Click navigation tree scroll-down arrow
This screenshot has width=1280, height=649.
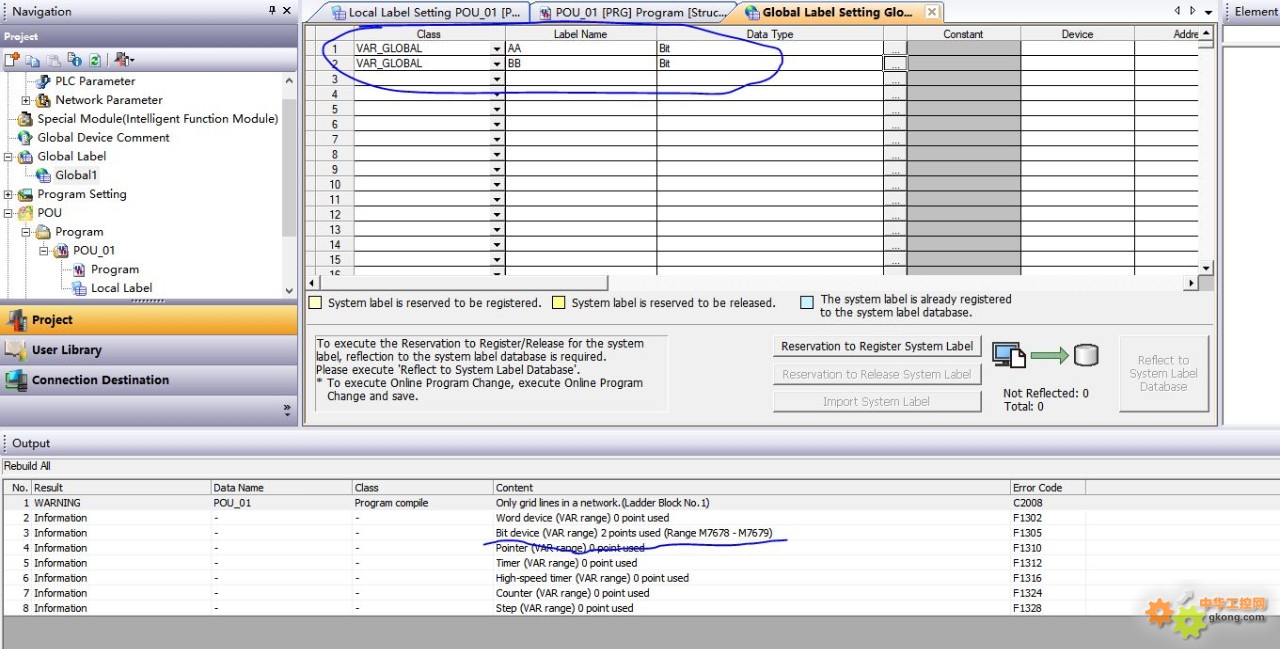(290, 290)
